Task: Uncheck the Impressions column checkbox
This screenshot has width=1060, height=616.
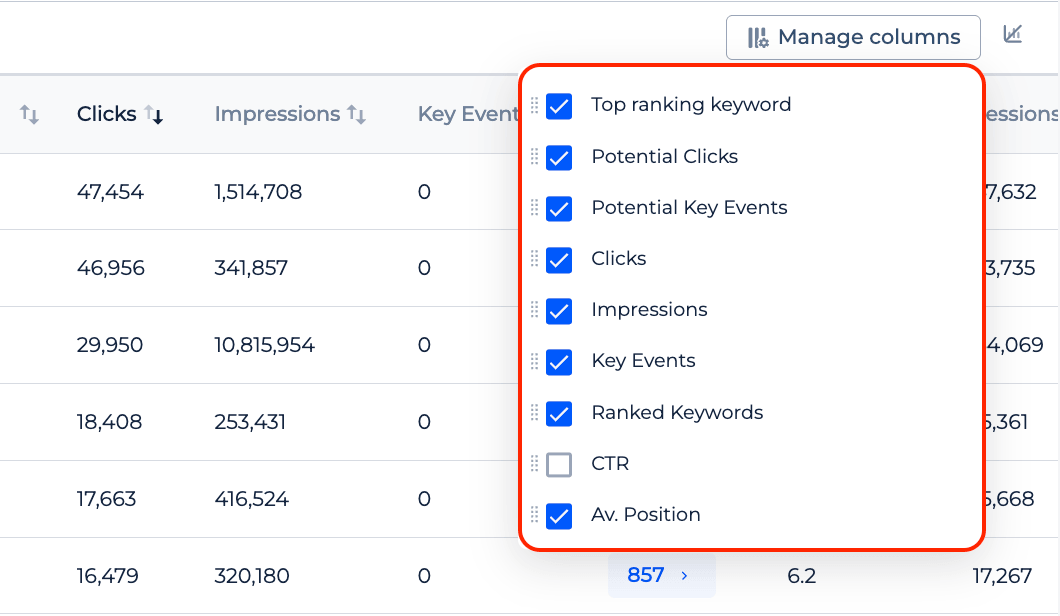Action: pyautogui.click(x=559, y=311)
